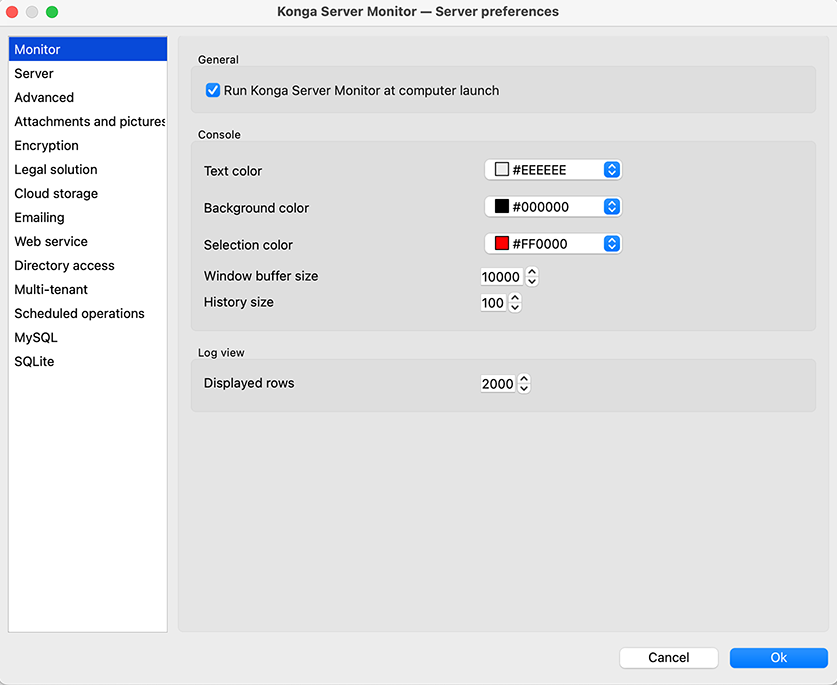Click the black Background color swatch
The image size is (837, 685).
502,207
